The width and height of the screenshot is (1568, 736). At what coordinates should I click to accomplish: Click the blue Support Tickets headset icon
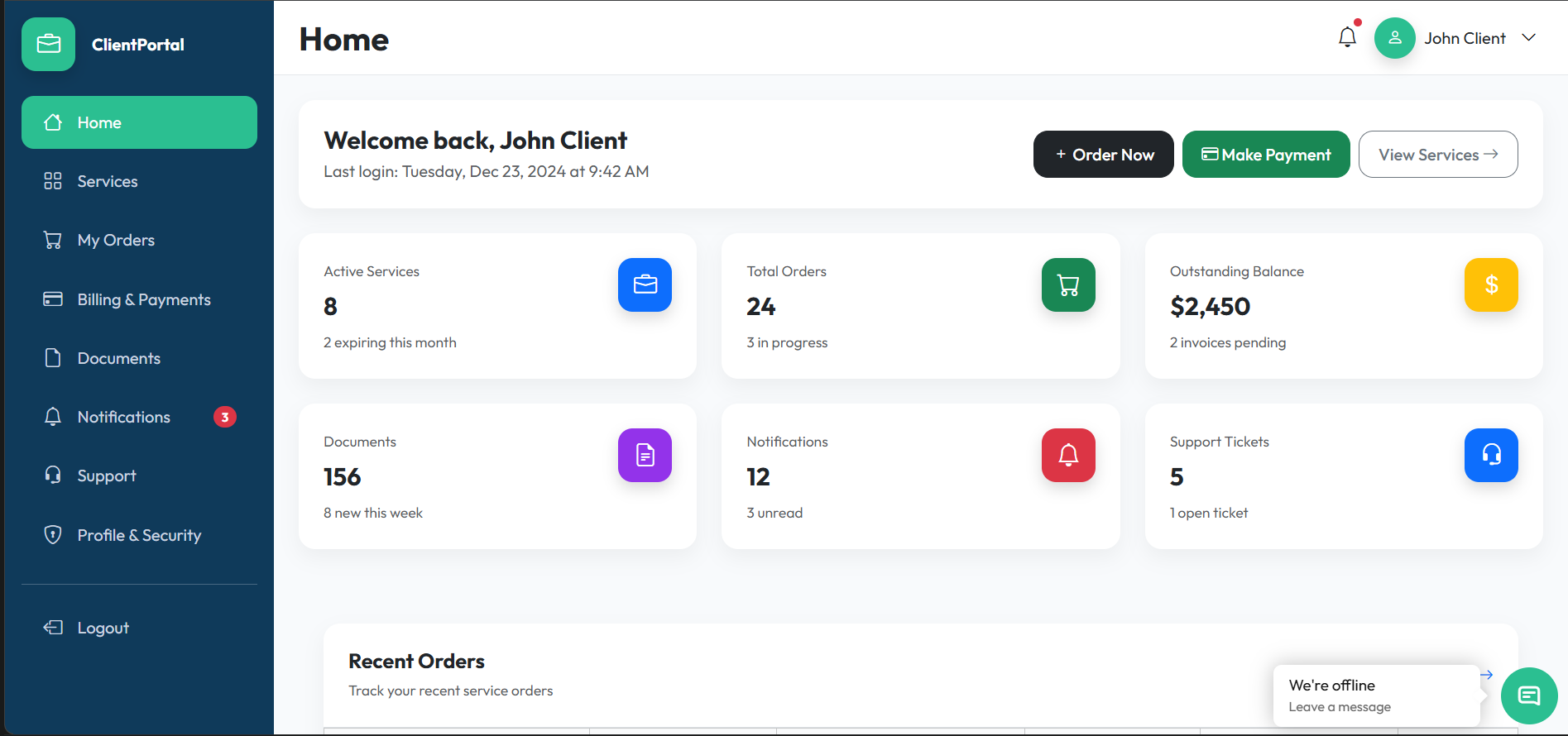point(1491,455)
